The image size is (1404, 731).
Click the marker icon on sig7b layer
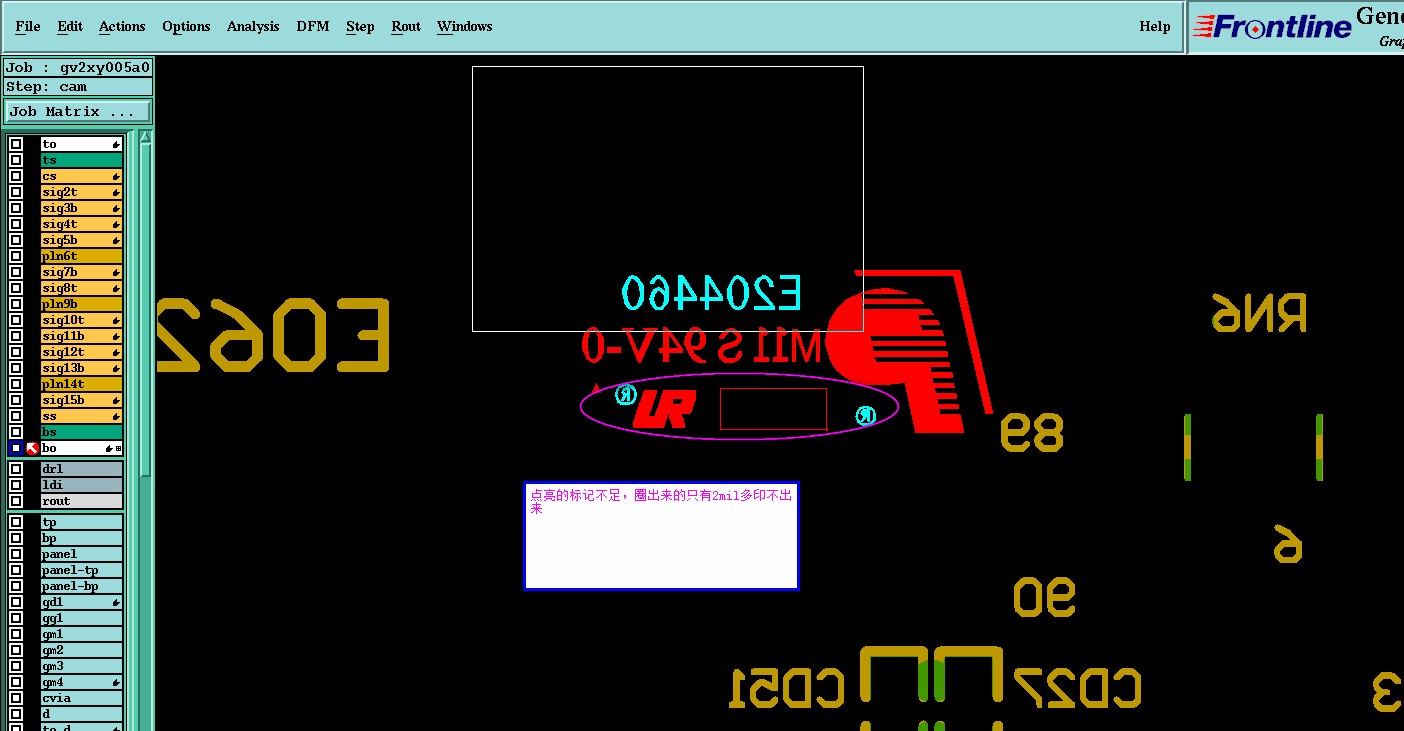click(x=116, y=272)
